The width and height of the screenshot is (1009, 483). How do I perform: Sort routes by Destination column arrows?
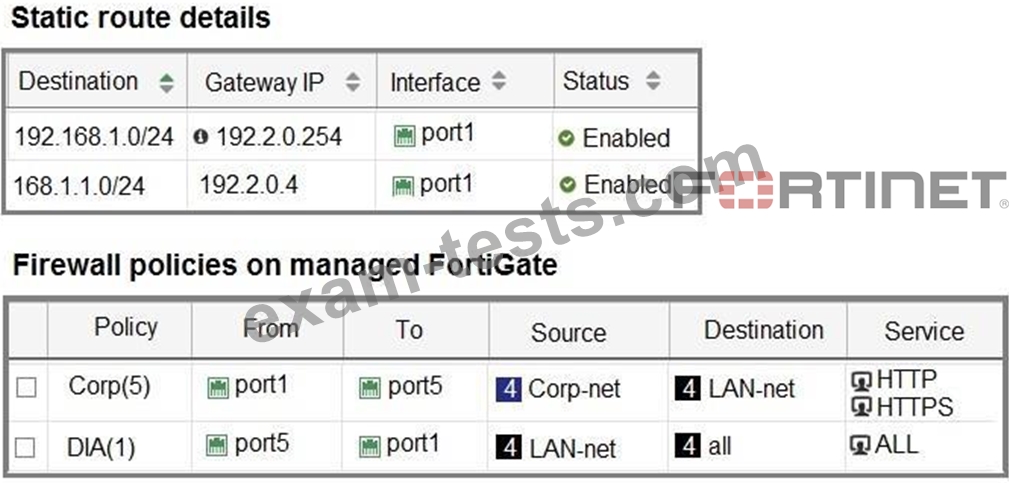point(166,83)
